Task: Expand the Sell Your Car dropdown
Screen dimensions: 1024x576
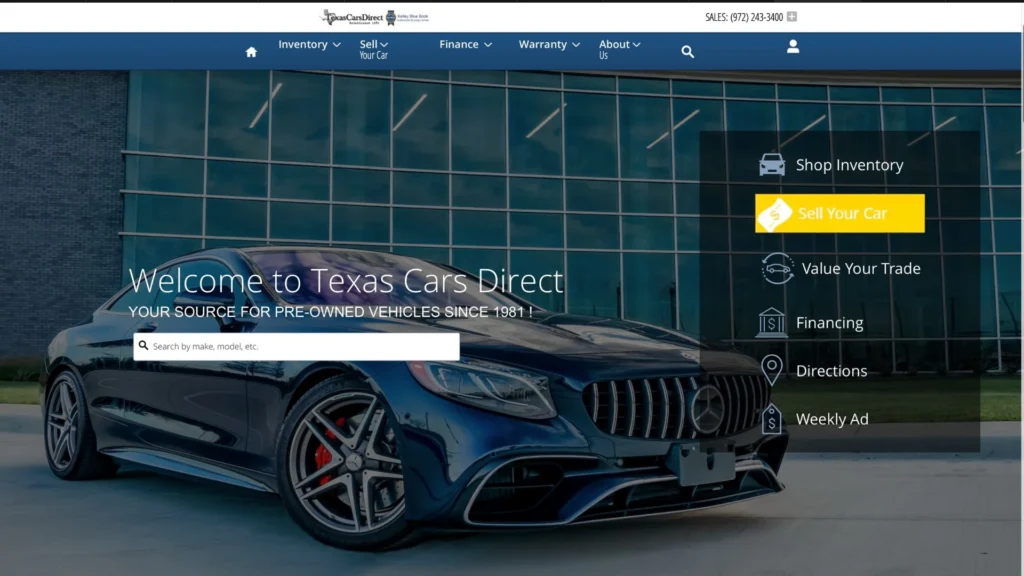Action: point(374,49)
